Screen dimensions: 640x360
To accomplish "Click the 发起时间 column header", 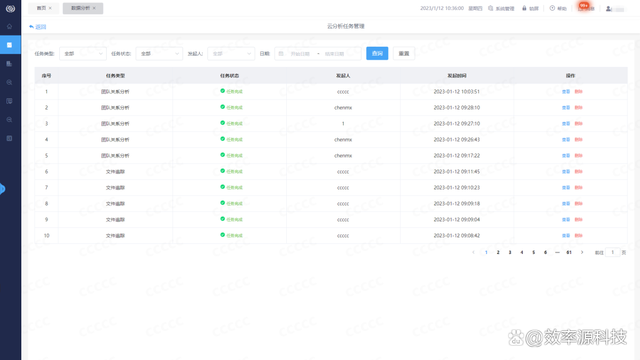I will 457,76.
